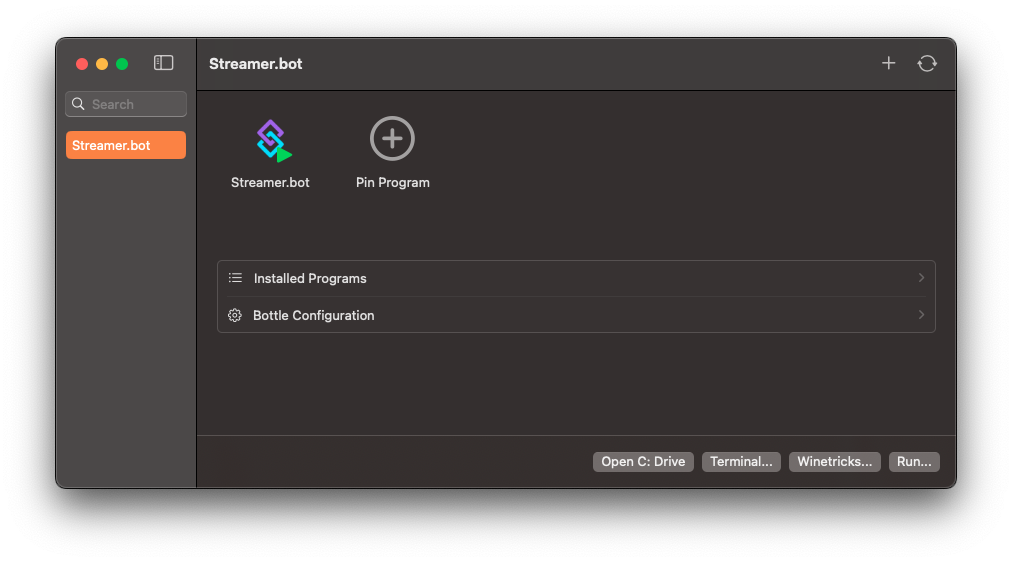
Task: Click the search magnifier icon
Action: pyautogui.click(x=79, y=104)
